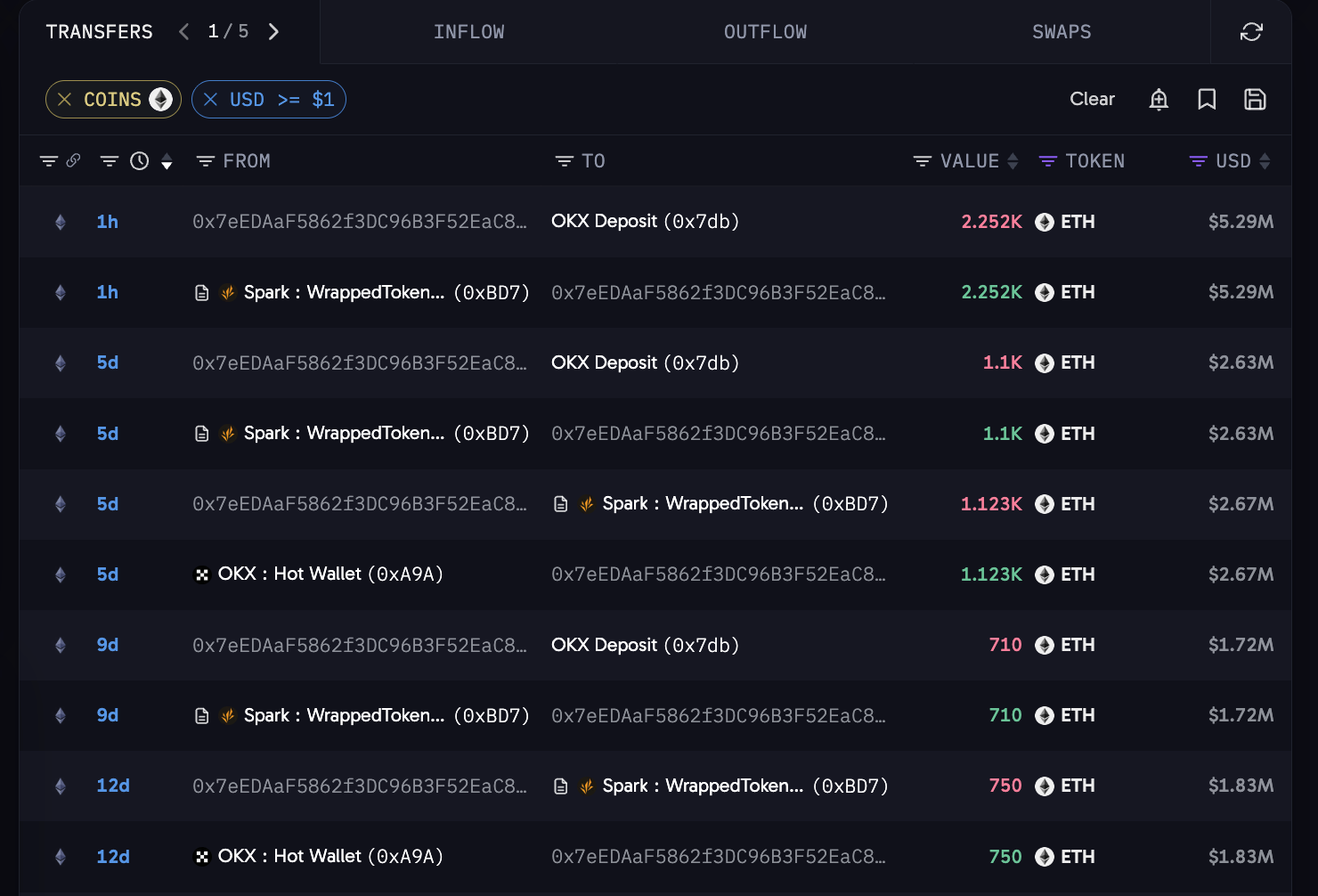Clear all active filters
Viewport: 1318px width, 896px height.
point(1092,99)
